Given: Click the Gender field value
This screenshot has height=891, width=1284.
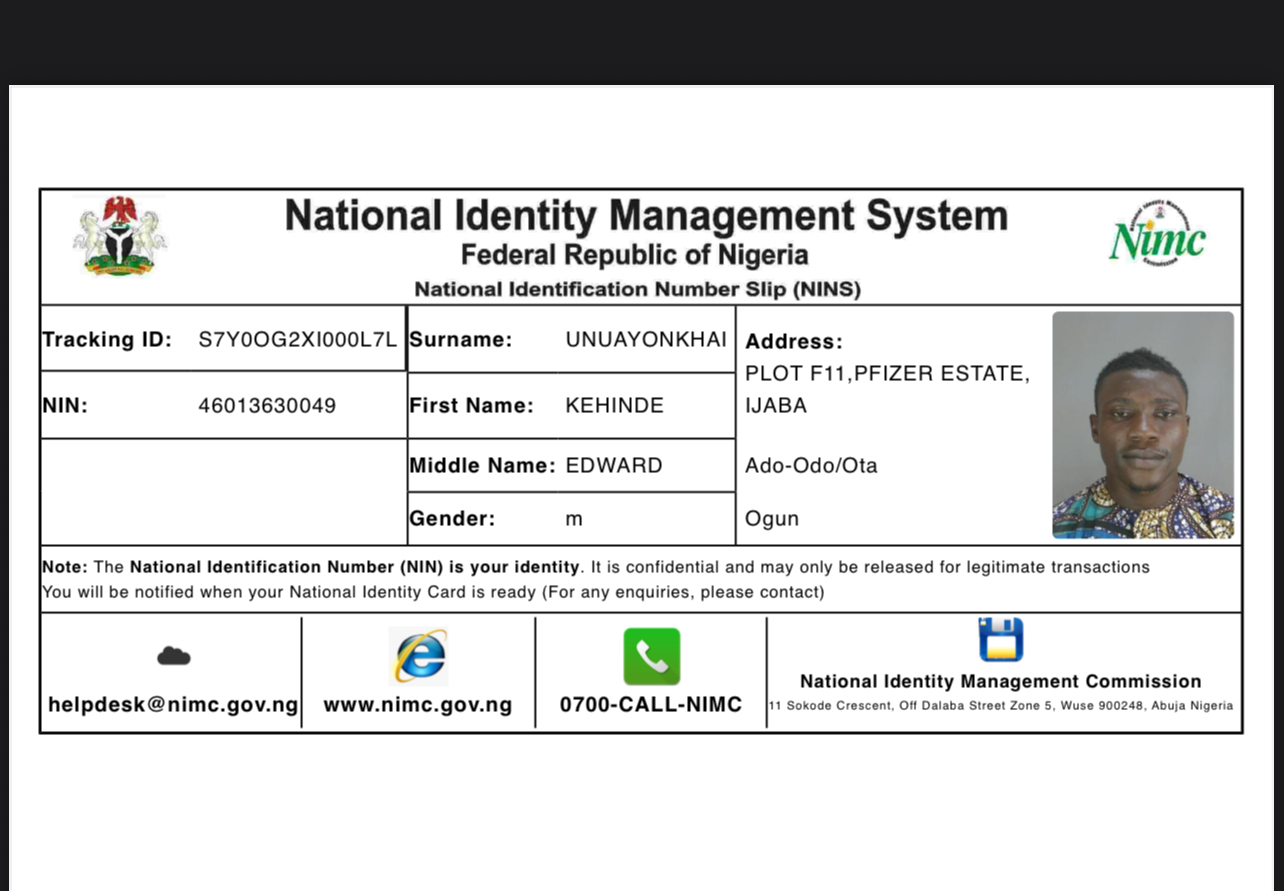Looking at the screenshot, I should click(574, 519).
